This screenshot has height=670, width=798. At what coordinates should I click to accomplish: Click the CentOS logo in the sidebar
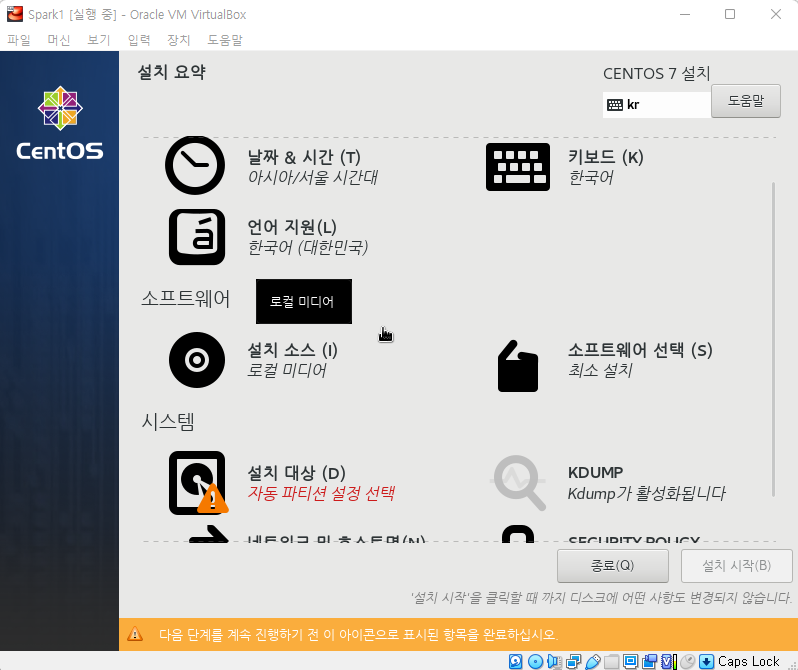60,123
